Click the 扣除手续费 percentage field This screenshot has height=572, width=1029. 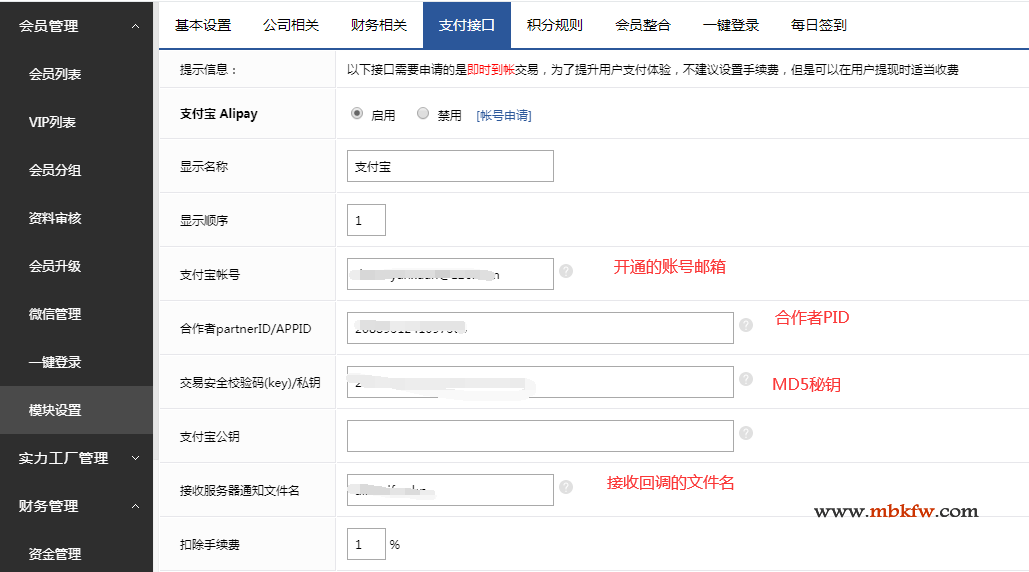(366, 544)
